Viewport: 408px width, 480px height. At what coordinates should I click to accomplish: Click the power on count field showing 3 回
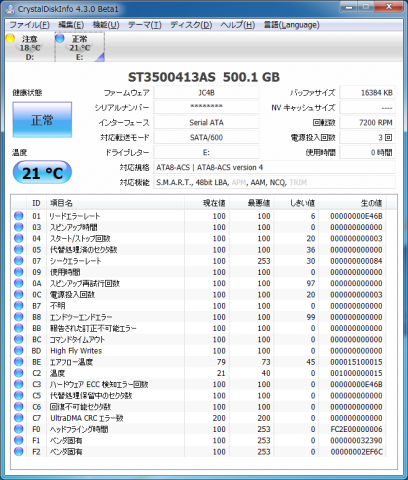point(367,137)
